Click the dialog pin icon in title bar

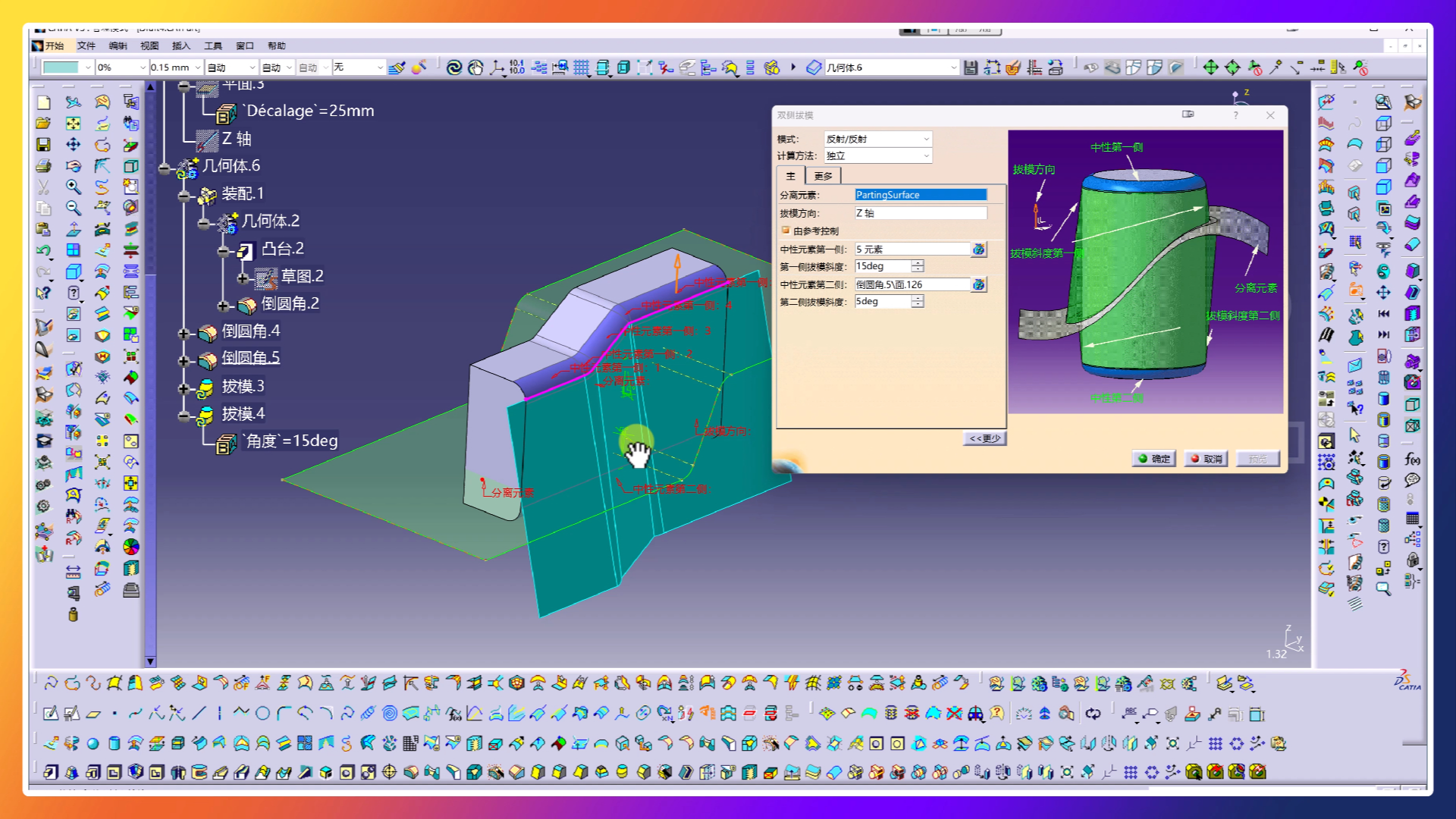(x=1188, y=115)
